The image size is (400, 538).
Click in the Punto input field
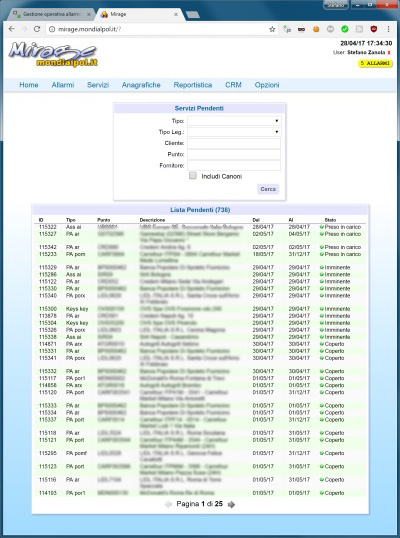234,154
